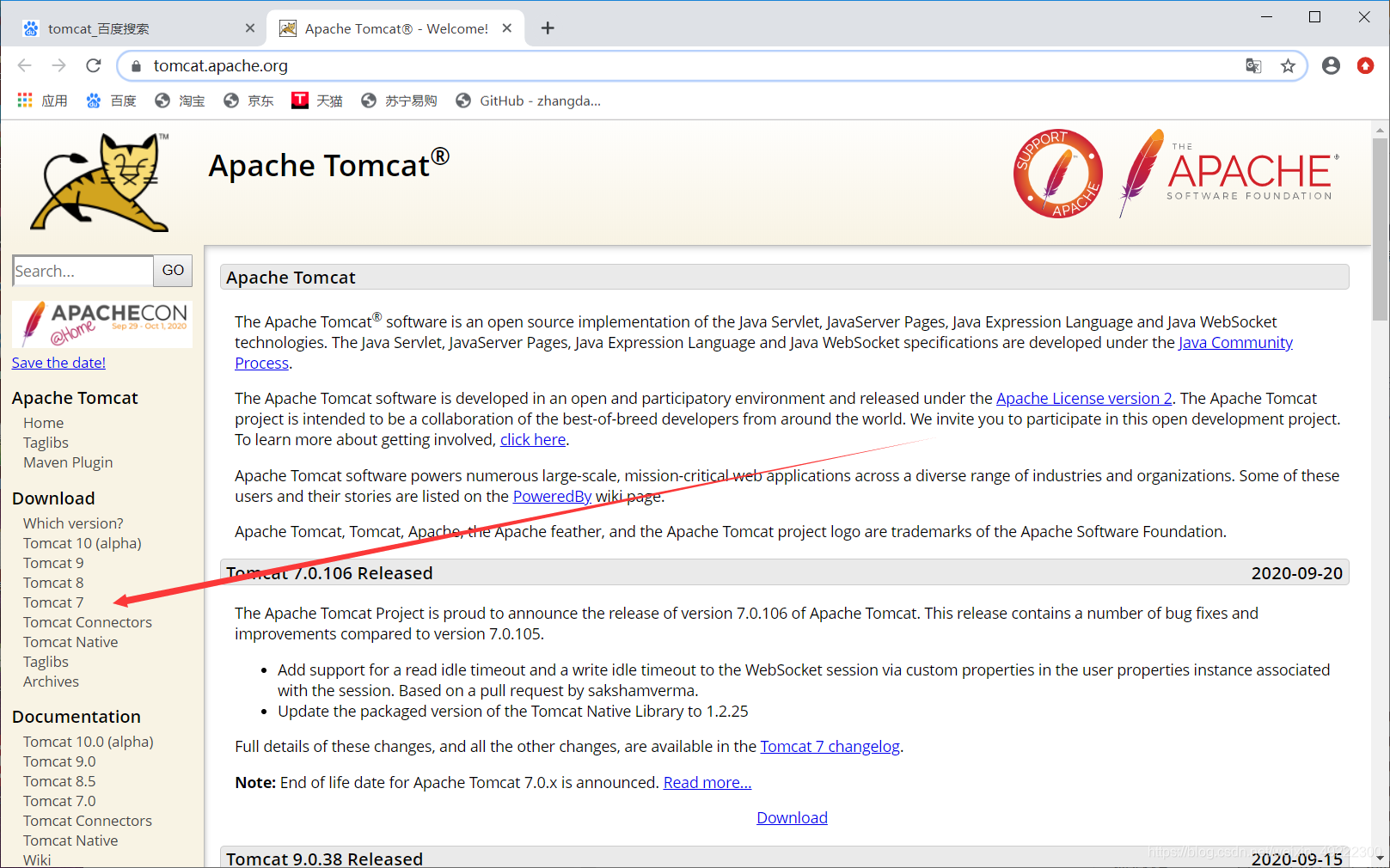Open the Read more... end-of-life announcement
Image resolution: width=1390 pixels, height=868 pixels.
point(707,782)
